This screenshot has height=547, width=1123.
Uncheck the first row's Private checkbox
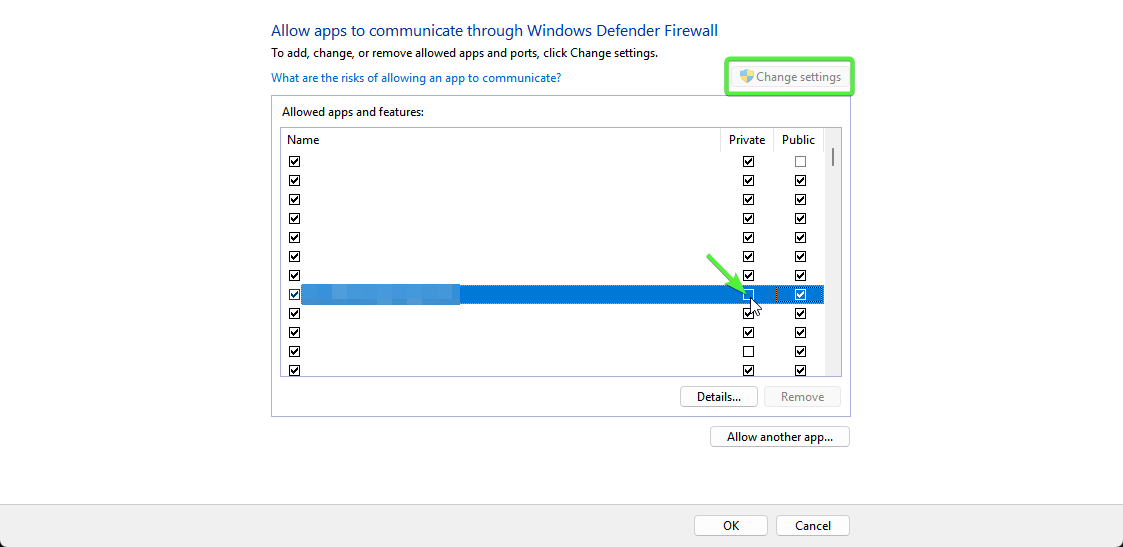(748, 162)
